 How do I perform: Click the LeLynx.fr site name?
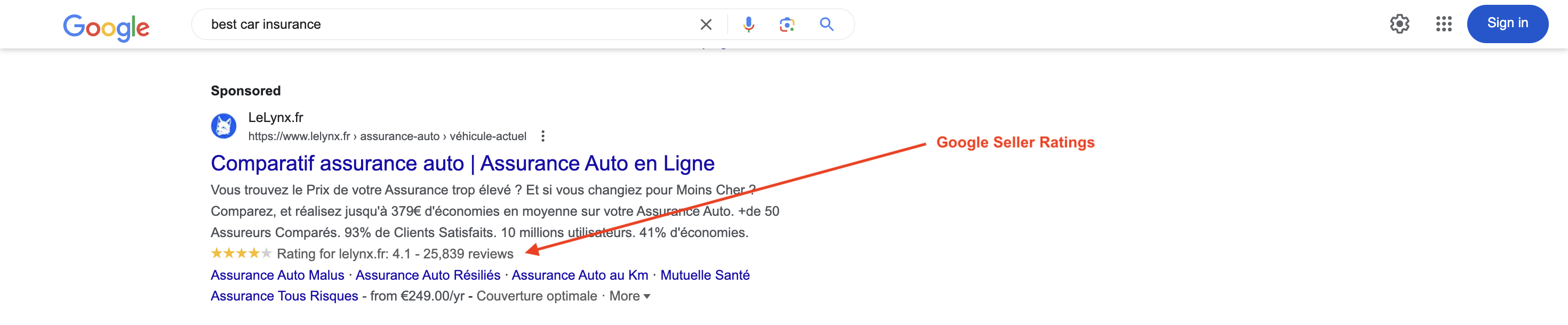coord(276,117)
